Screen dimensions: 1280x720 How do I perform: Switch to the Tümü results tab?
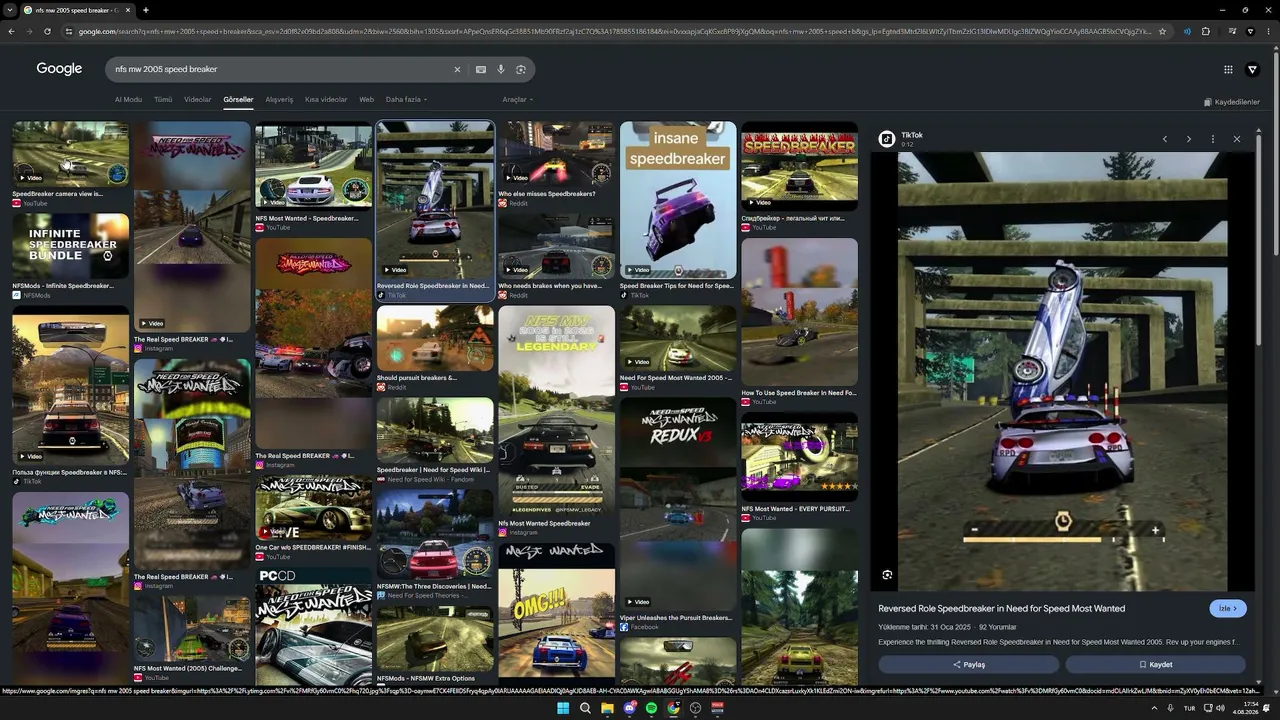(163, 100)
